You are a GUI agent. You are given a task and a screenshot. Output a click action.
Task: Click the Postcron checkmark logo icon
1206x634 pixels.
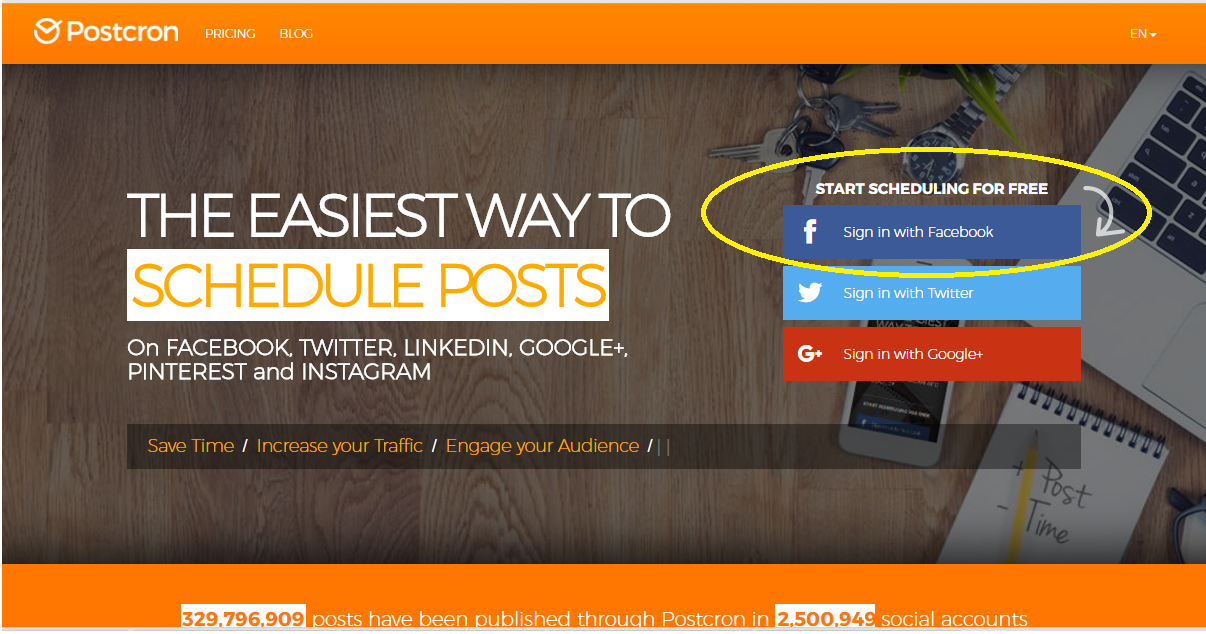[x=48, y=32]
